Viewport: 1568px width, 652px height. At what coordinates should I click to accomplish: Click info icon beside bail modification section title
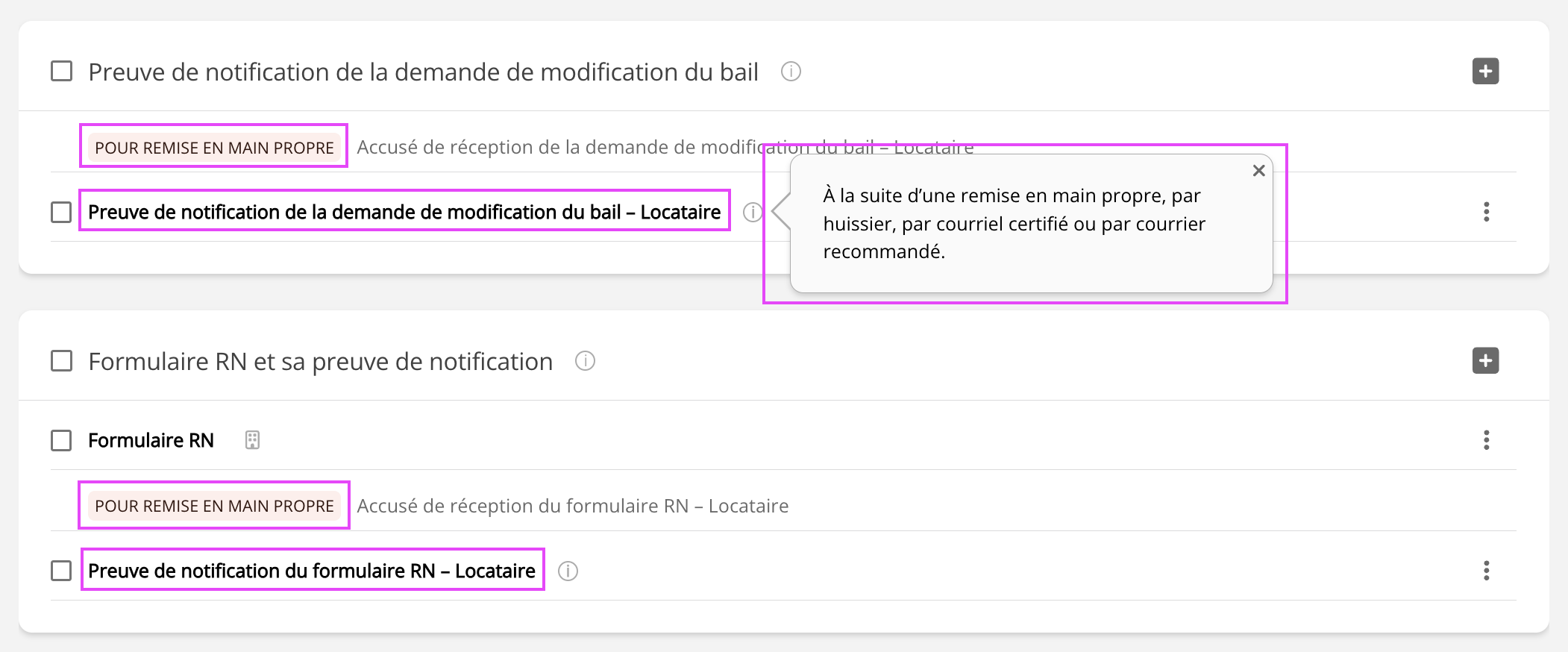click(x=791, y=72)
